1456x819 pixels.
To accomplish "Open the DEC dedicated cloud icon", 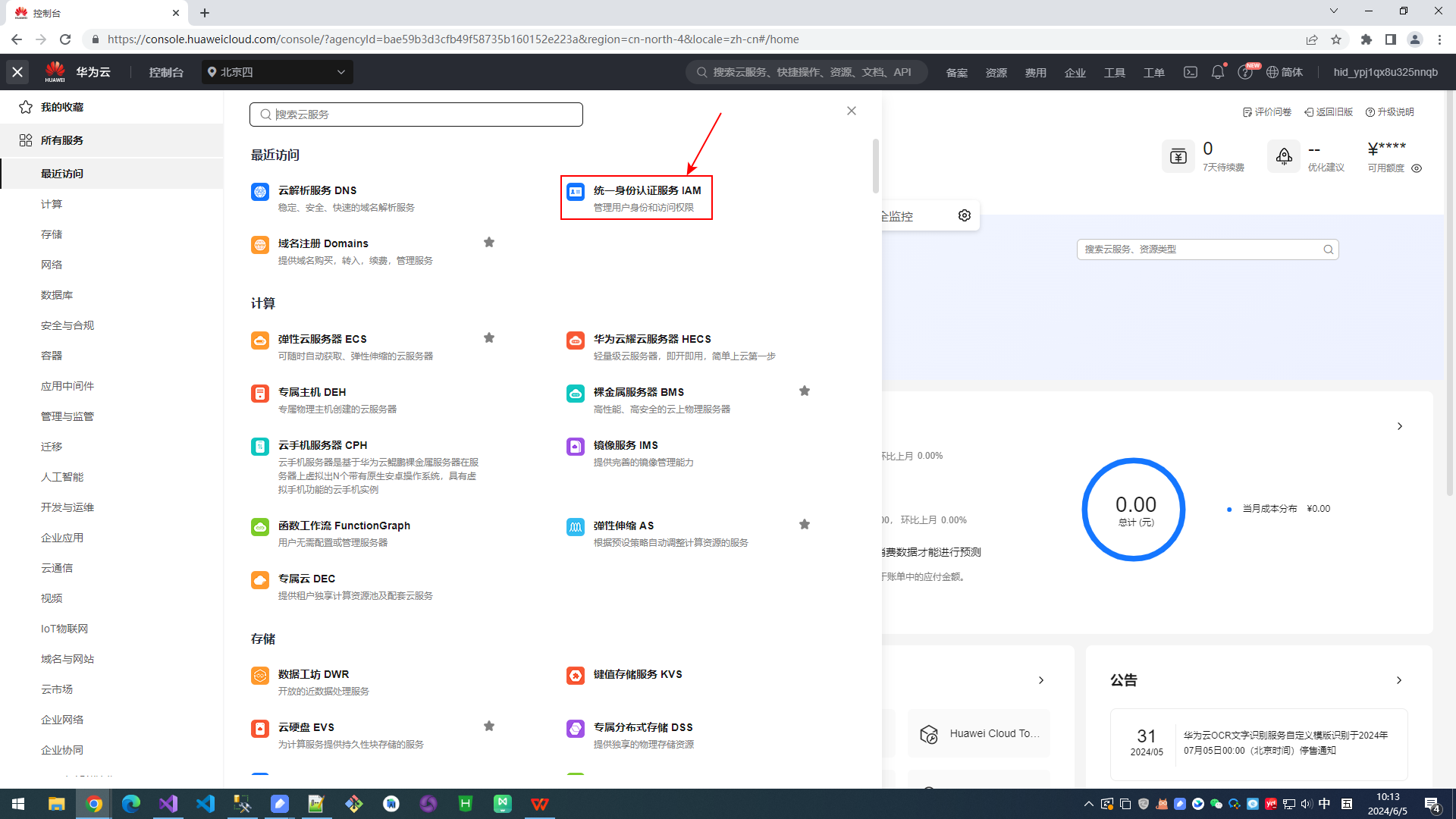I will tap(260, 580).
